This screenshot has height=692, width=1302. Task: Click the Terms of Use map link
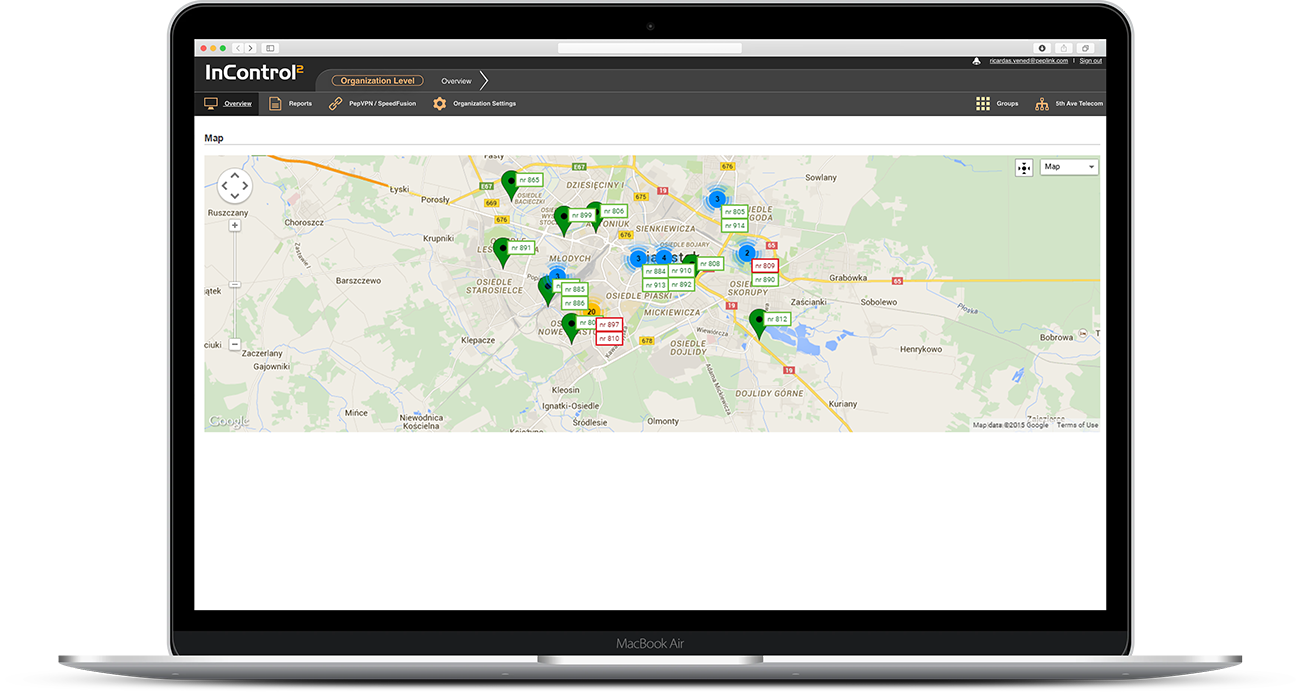(x=1077, y=425)
